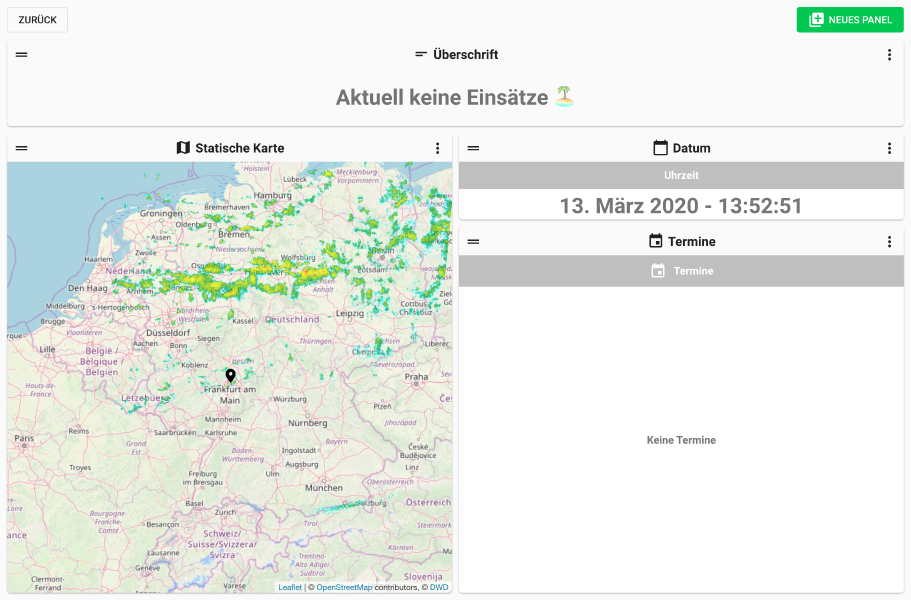Click the map icon in the Statische Karte header
911x600 pixels.
point(183,147)
